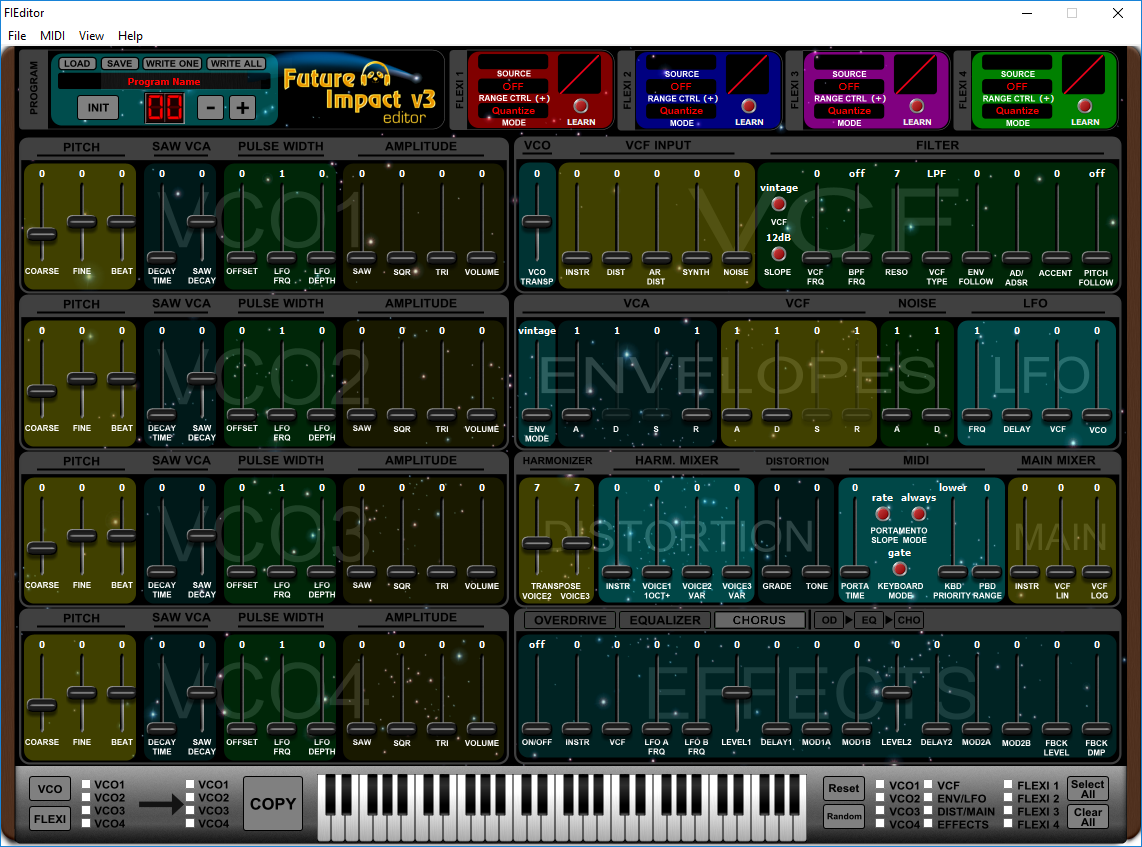Image resolution: width=1142 pixels, height=847 pixels.
Task: Click the FLEXI 3 range curve display
Action: 915,74
